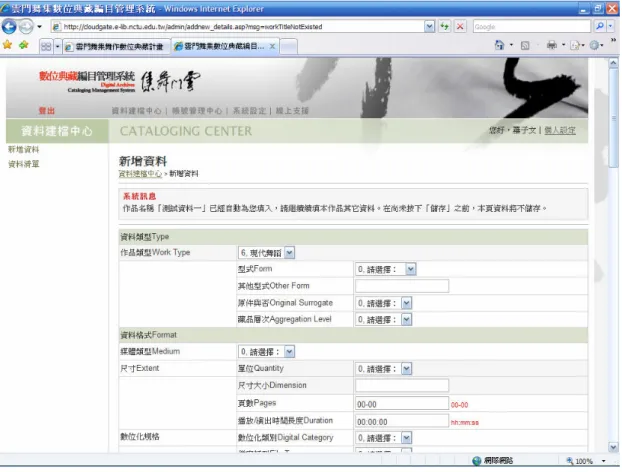Open a new blank tab

(x=289, y=47)
